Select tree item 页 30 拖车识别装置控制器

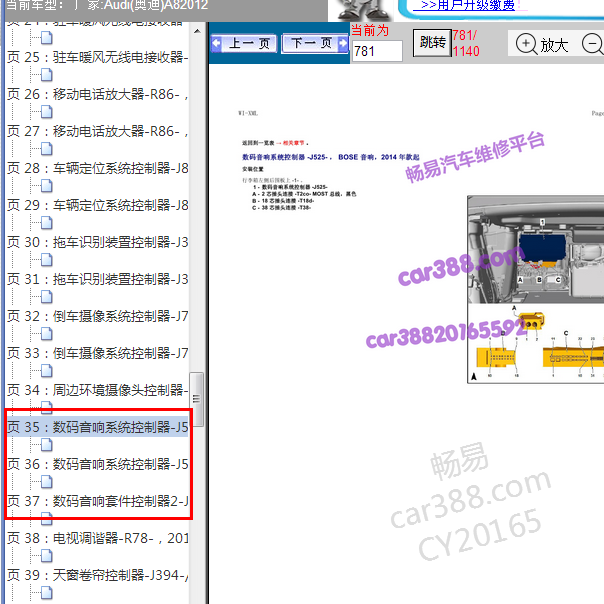[x=97, y=242]
